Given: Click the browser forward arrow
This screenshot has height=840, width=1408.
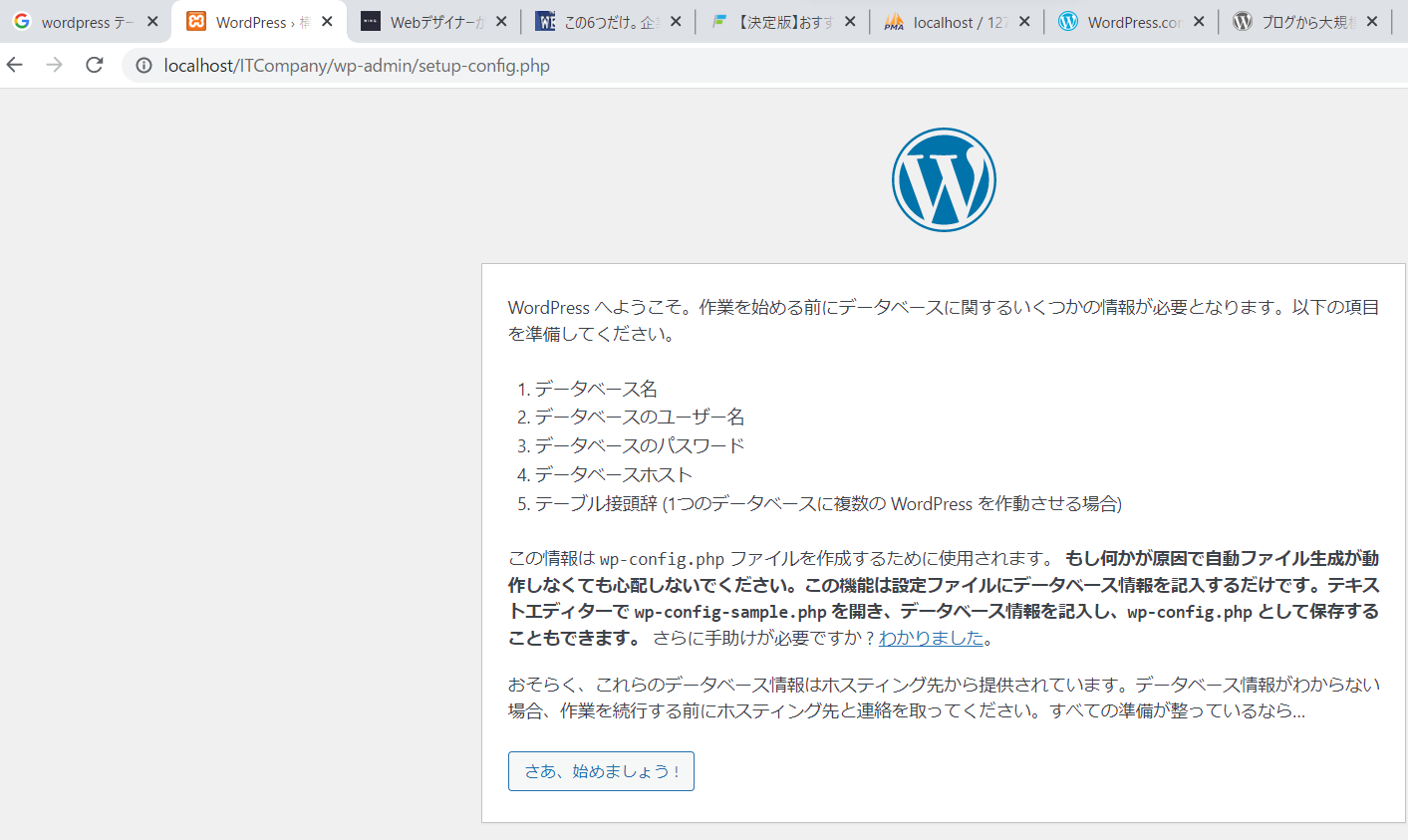Looking at the screenshot, I should pos(55,65).
